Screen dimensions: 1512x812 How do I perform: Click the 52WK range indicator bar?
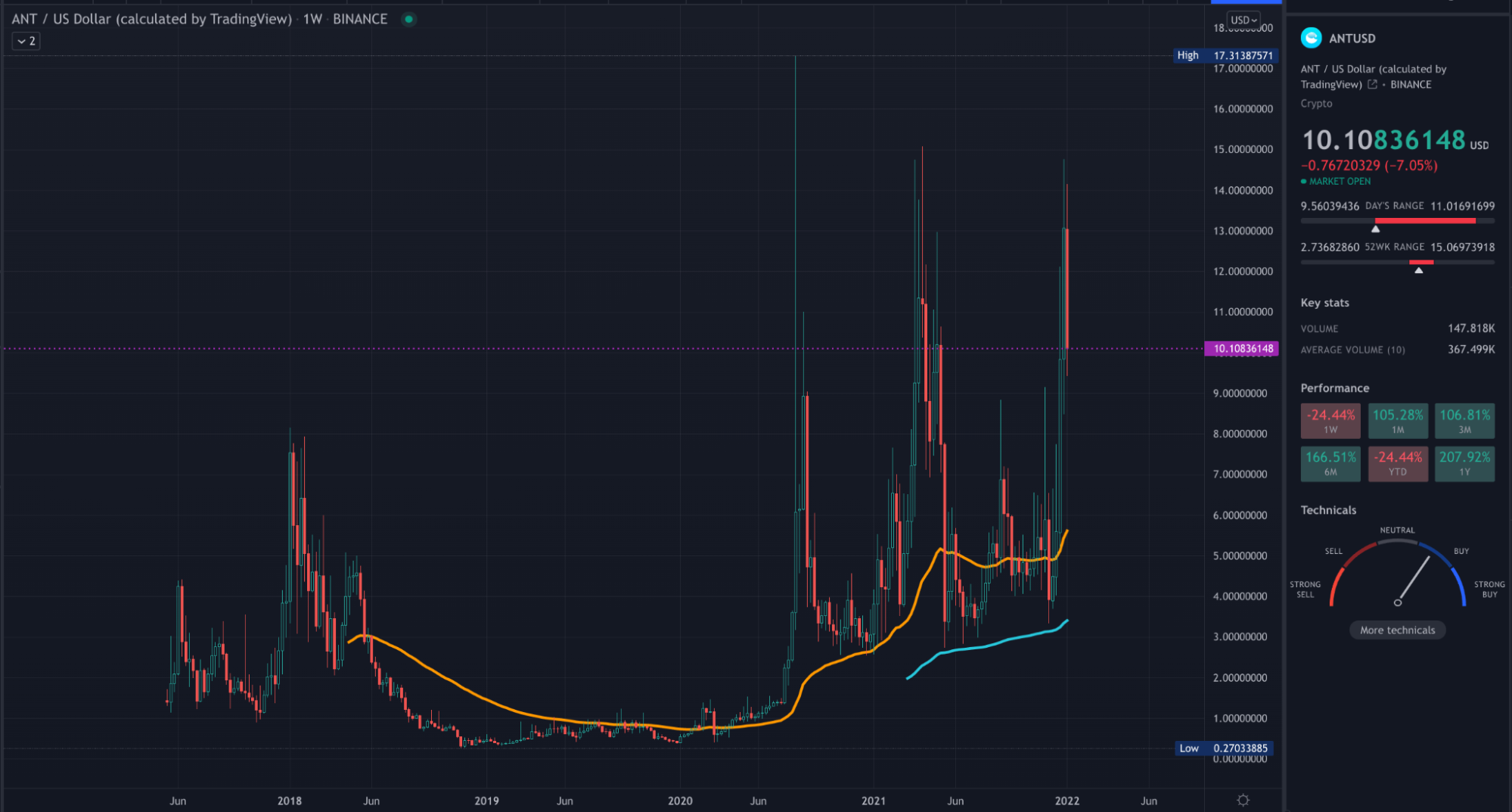coord(1398,262)
